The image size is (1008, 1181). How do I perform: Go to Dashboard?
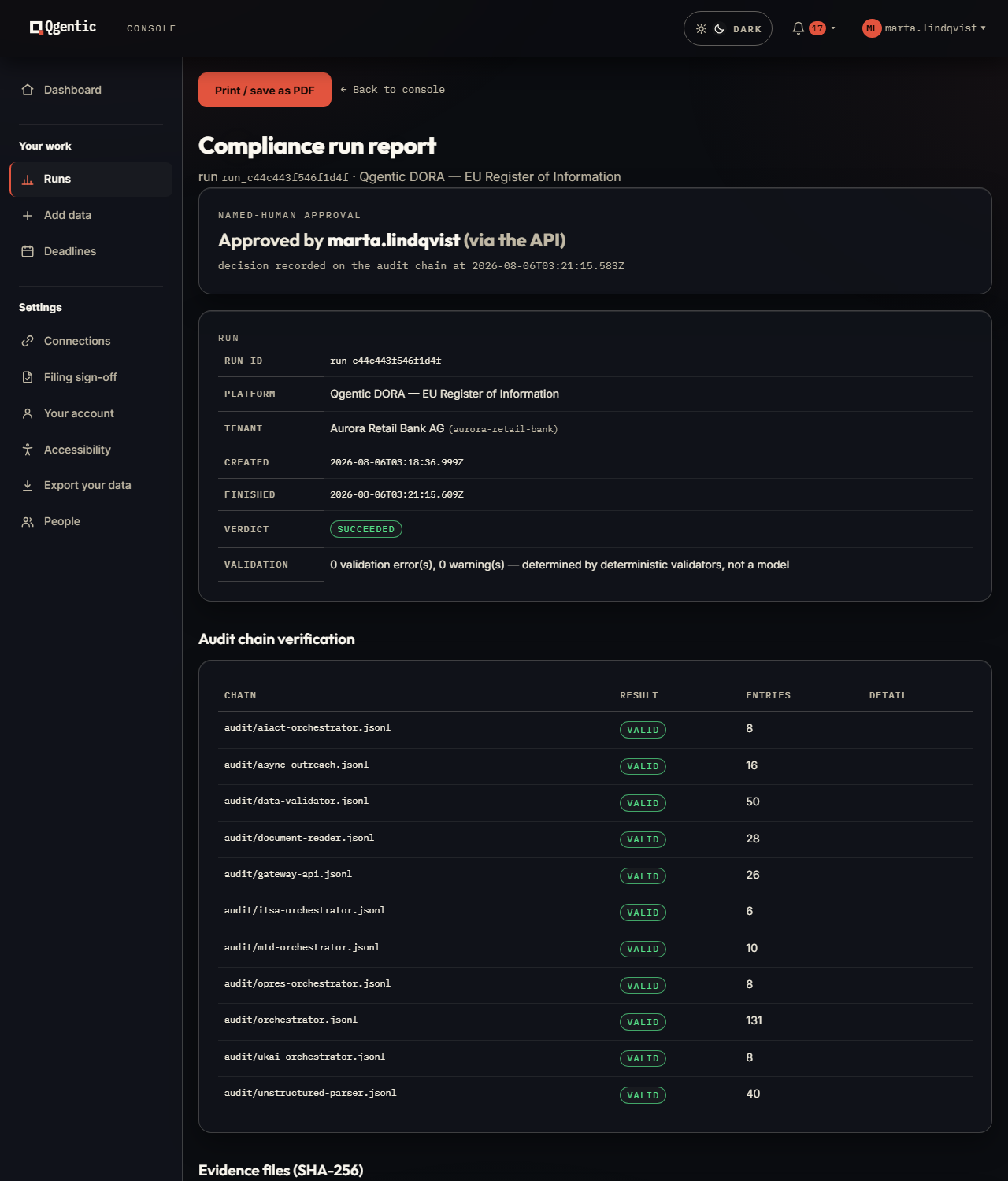[x=91, y=90]
